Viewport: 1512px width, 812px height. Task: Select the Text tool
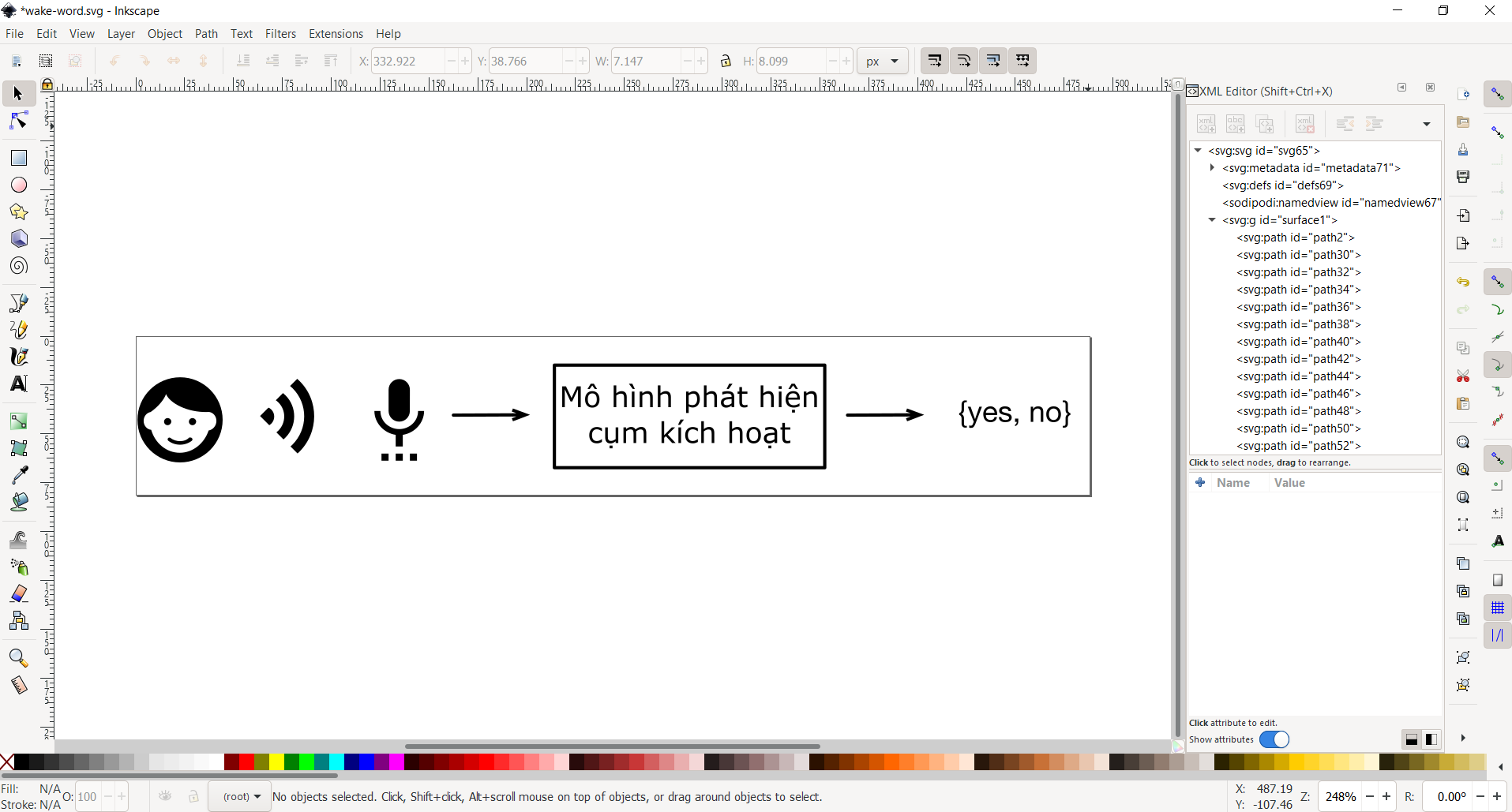[19, 384]
